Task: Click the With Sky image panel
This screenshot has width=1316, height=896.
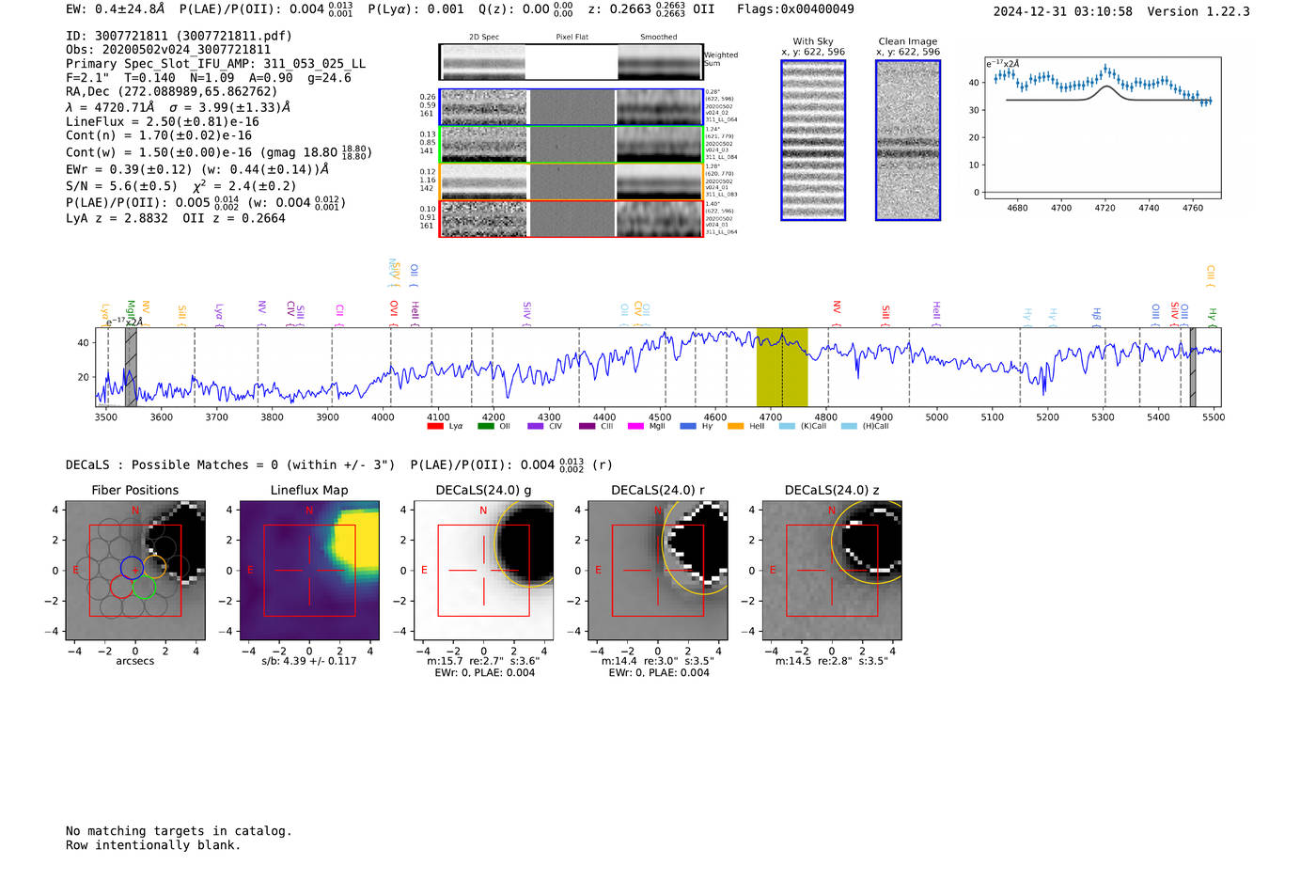Action: click(813, 140)
